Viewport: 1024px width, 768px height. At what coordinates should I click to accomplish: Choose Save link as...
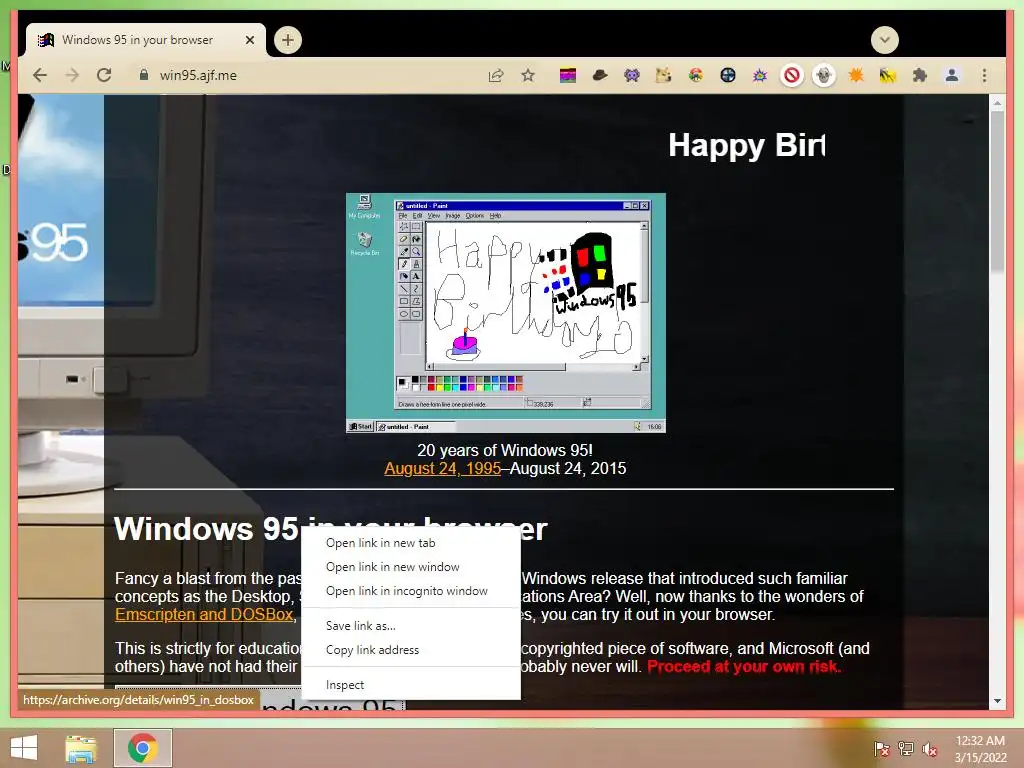[411, 626]
